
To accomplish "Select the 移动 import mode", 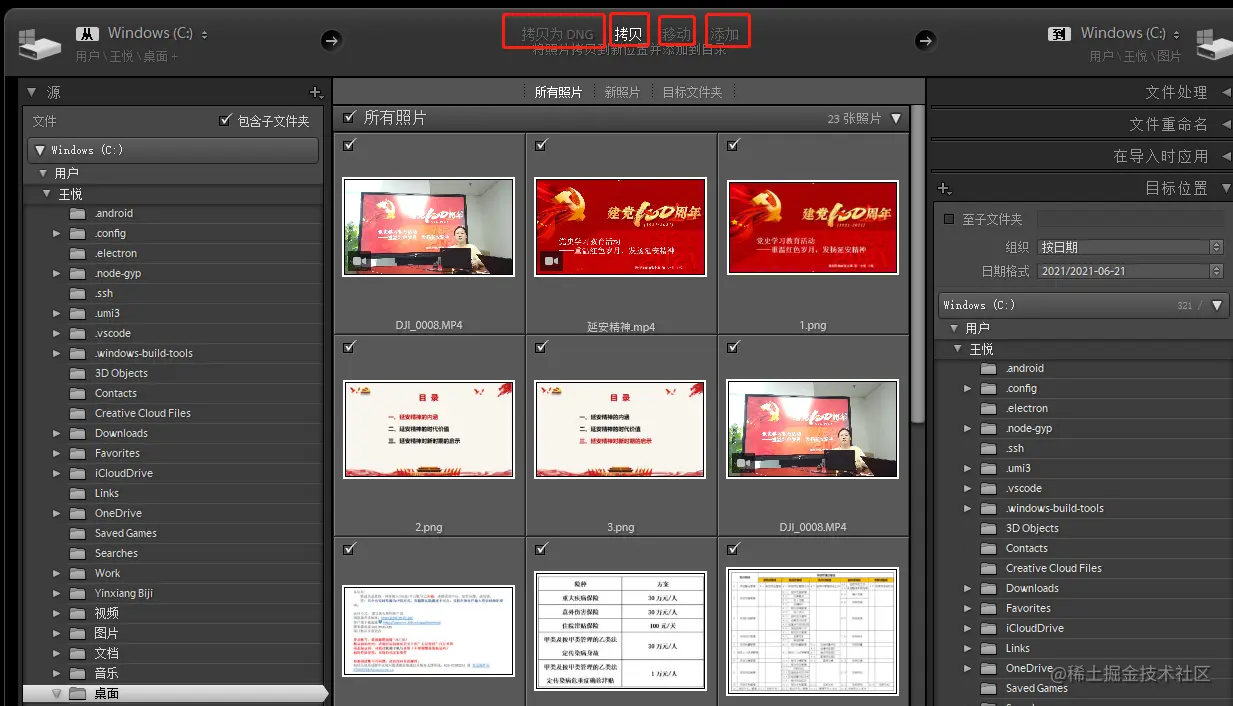I will click(x=676, y=35).
